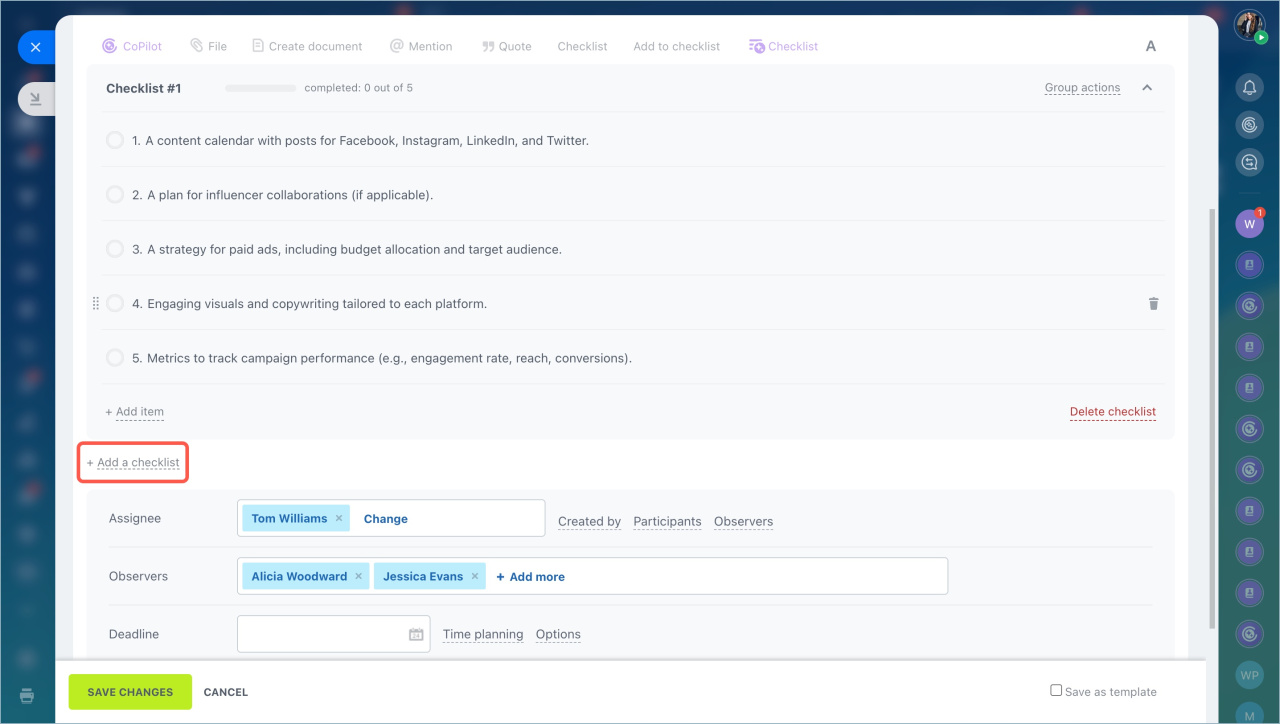Select the Jessica Evans observer tag
1280x724 pixels.
(x=430, y=576)
